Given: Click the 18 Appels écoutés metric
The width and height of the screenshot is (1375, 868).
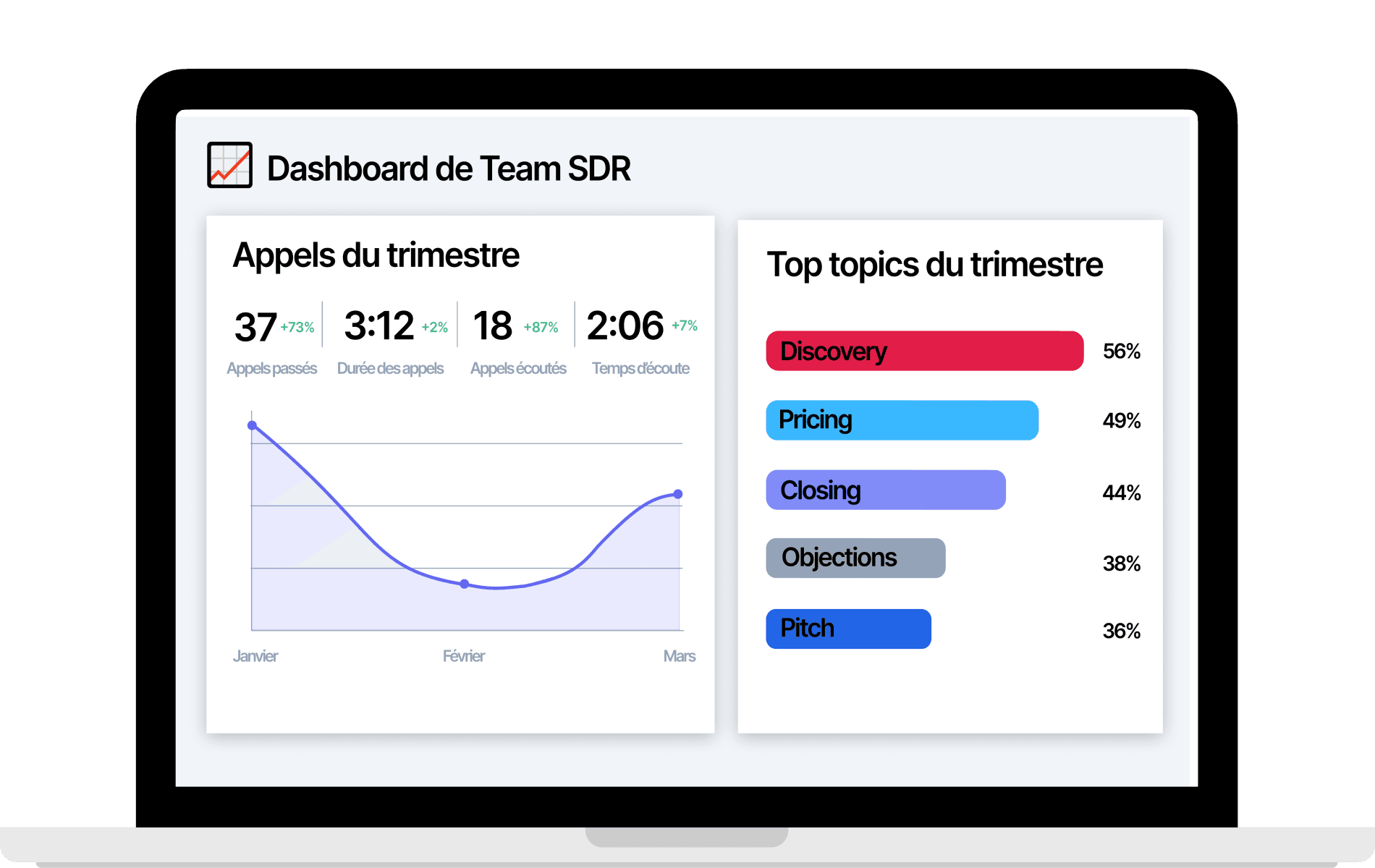Looking at the screenshot, I should pyautogui.click(x=491, y=326).
